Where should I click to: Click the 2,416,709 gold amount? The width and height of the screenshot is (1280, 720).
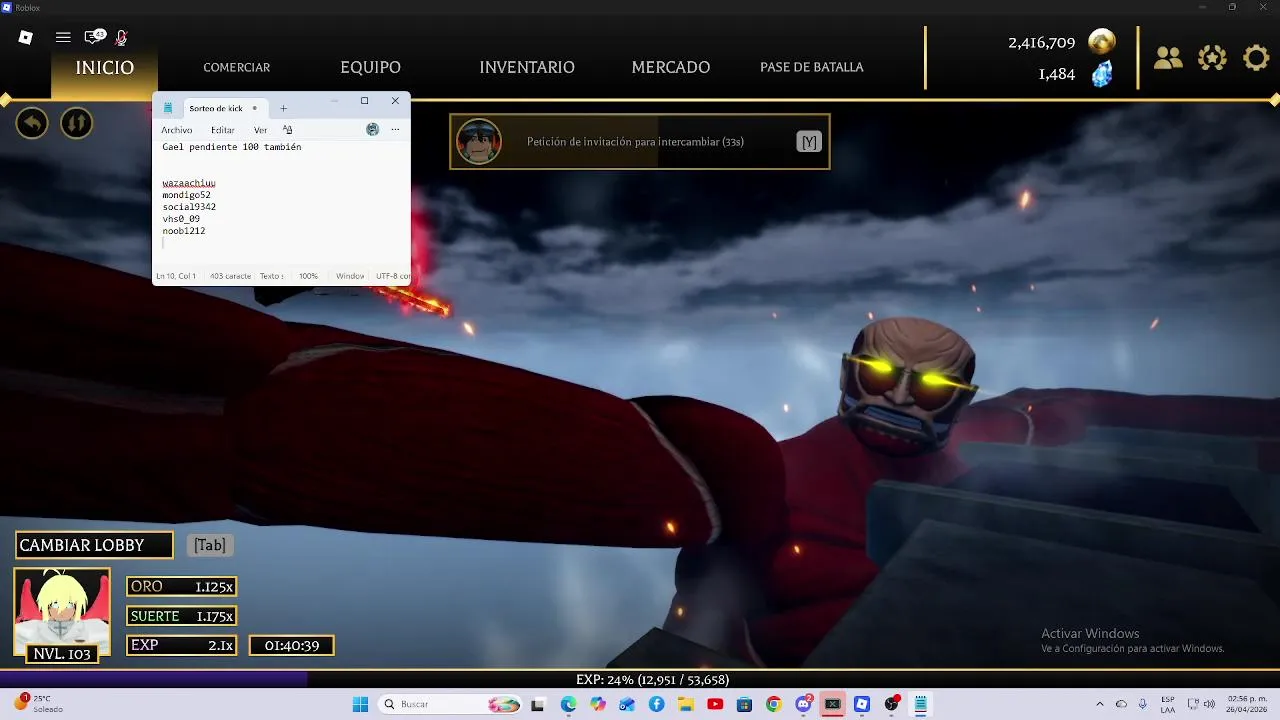pos(1042,43)
